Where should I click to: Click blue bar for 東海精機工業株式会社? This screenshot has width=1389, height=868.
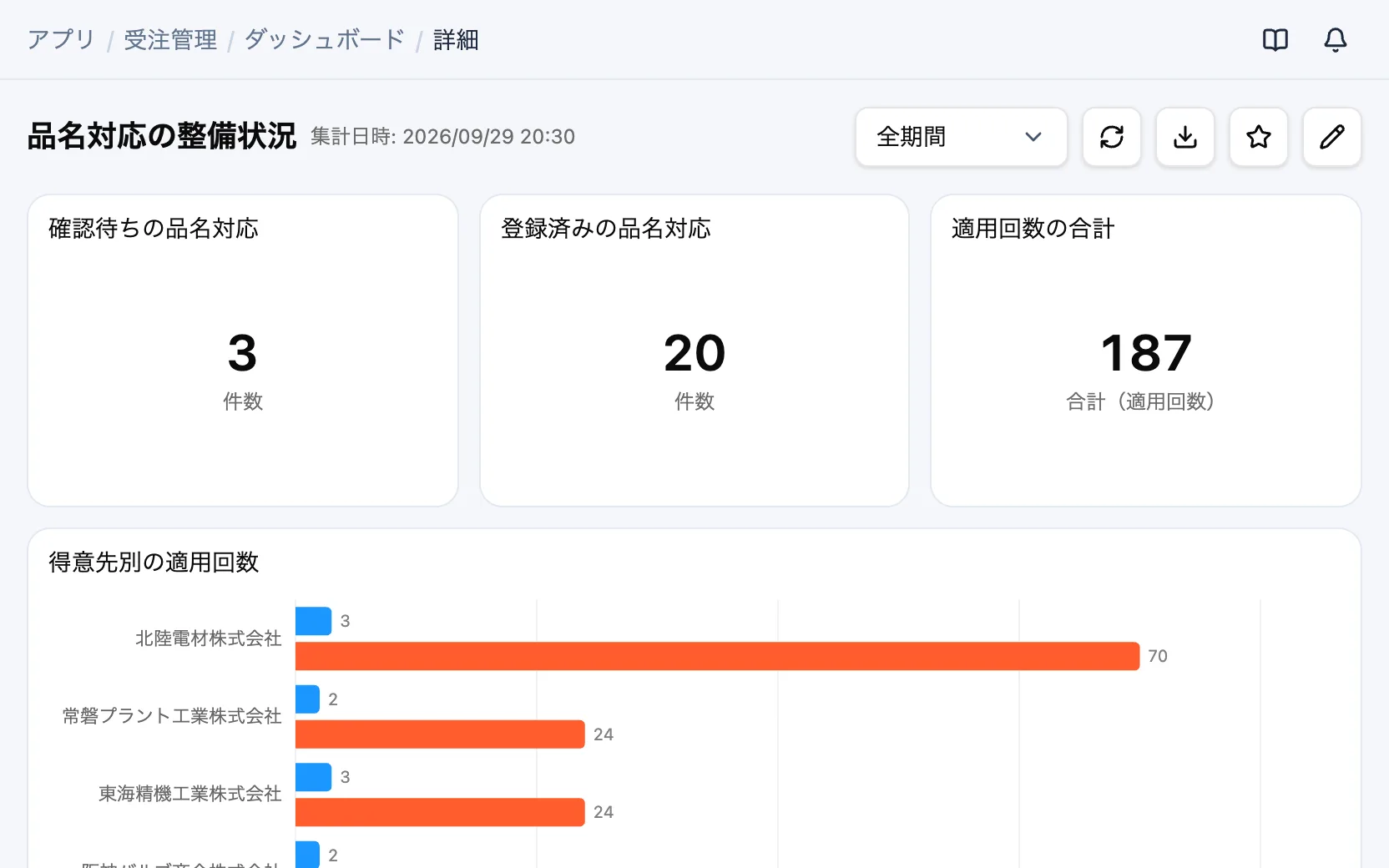(313, 777)
